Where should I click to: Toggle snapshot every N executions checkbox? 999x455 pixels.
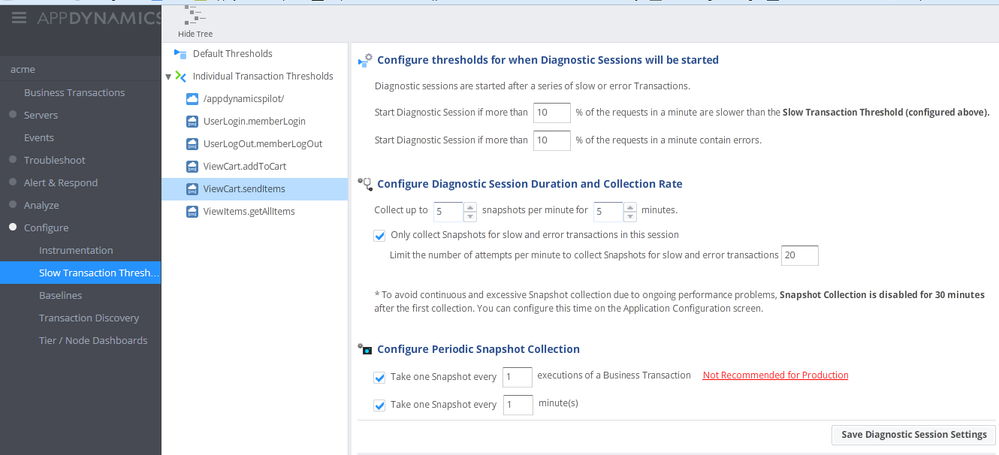[x=380, y=378]
